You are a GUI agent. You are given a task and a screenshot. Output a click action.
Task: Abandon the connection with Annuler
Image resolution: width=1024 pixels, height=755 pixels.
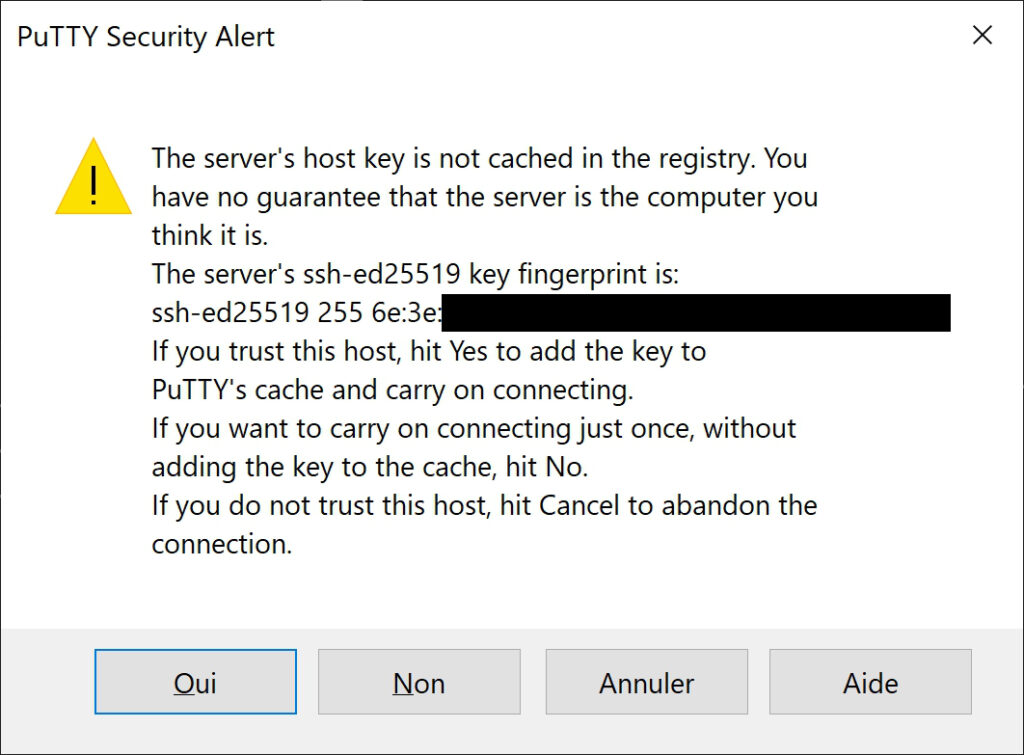tap(647, 681)
